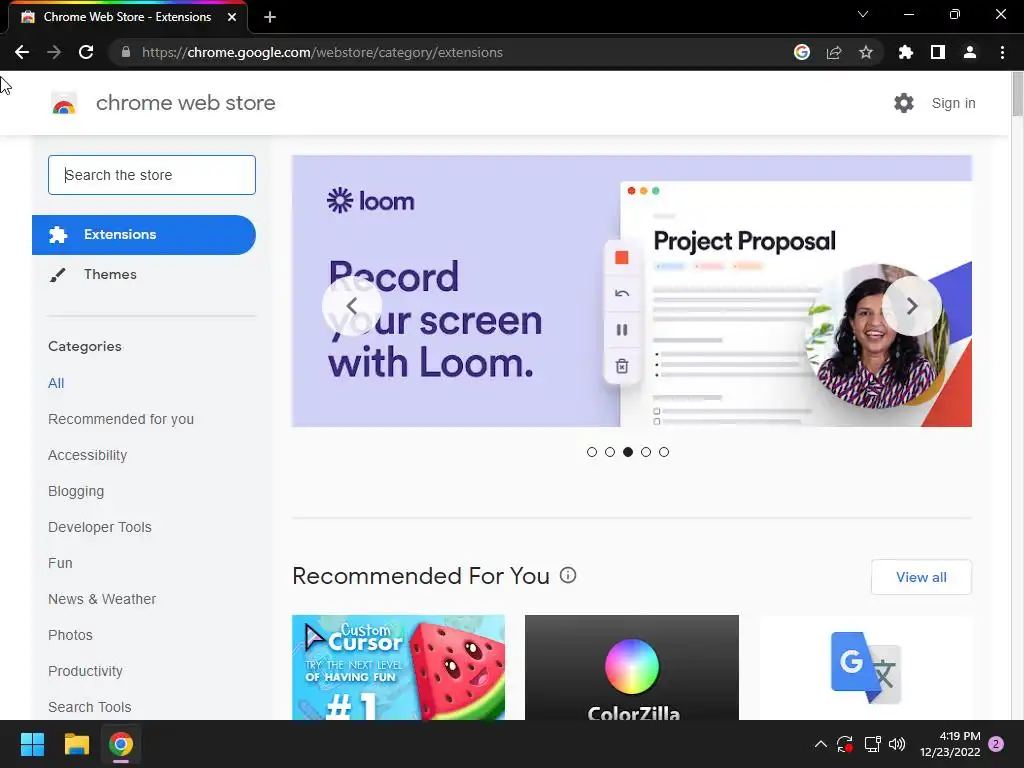Screen dimensions: 1024x768
Task: View all recommended extensions
Action: tap(921, 577)
